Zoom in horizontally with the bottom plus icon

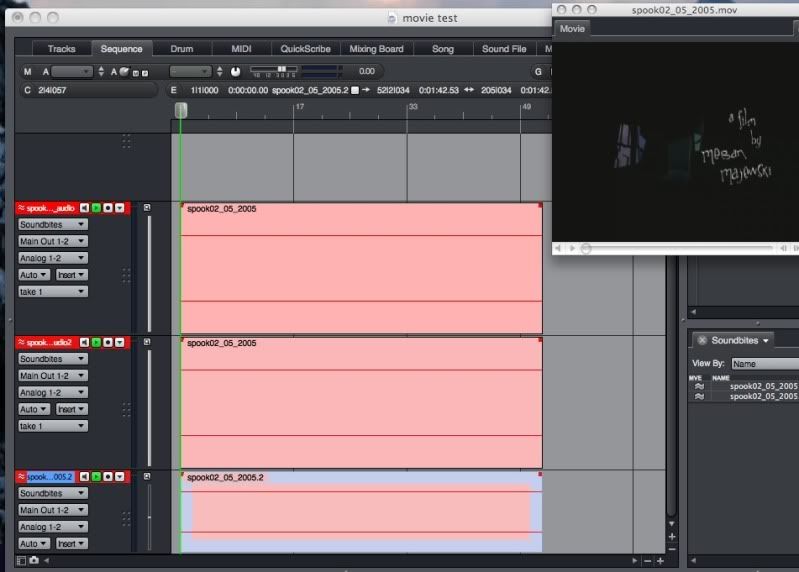[x=660, y=561]
